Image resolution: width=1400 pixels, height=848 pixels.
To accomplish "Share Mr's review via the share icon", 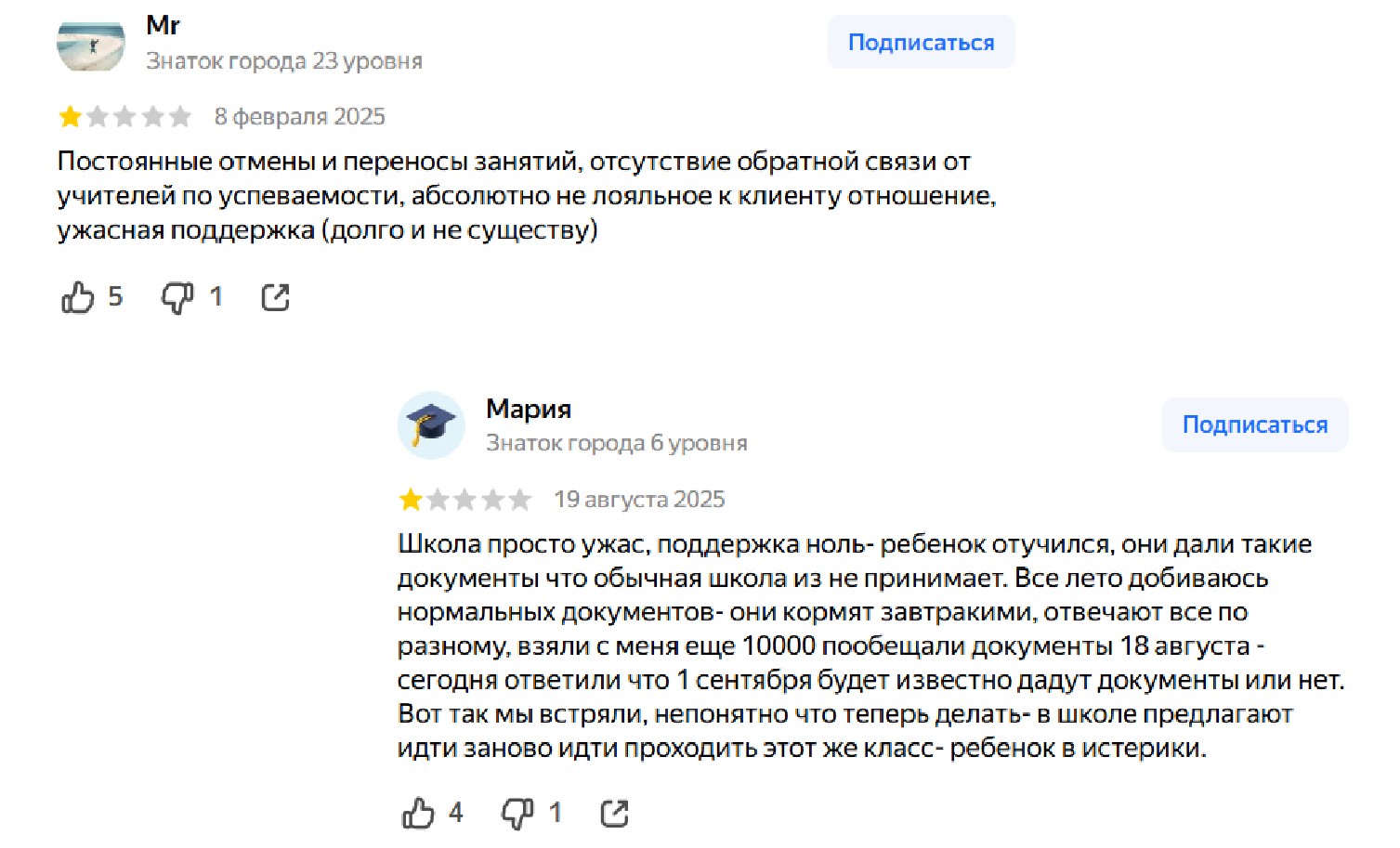I will click(275, 295).
